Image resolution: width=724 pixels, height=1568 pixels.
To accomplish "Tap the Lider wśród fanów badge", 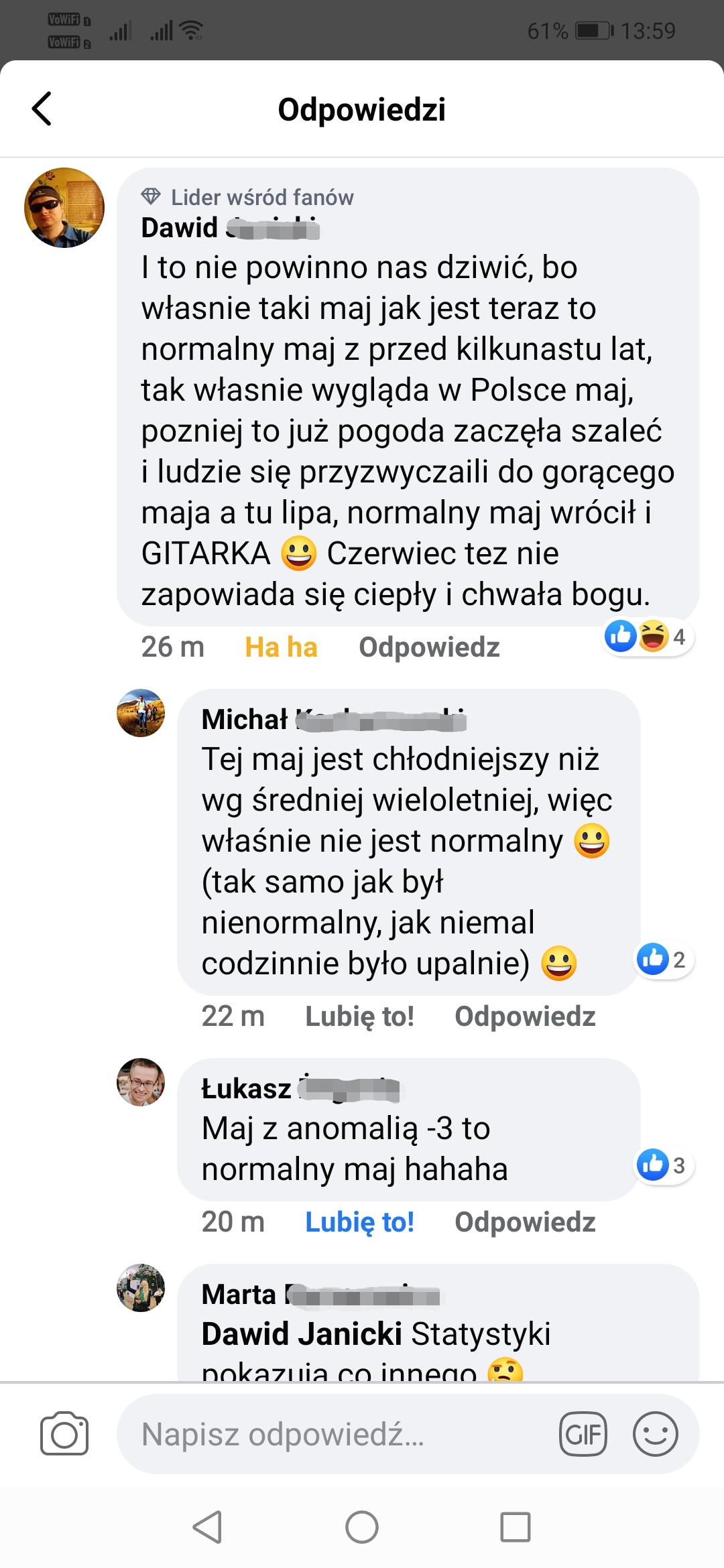I will click(x=247, y=197).
